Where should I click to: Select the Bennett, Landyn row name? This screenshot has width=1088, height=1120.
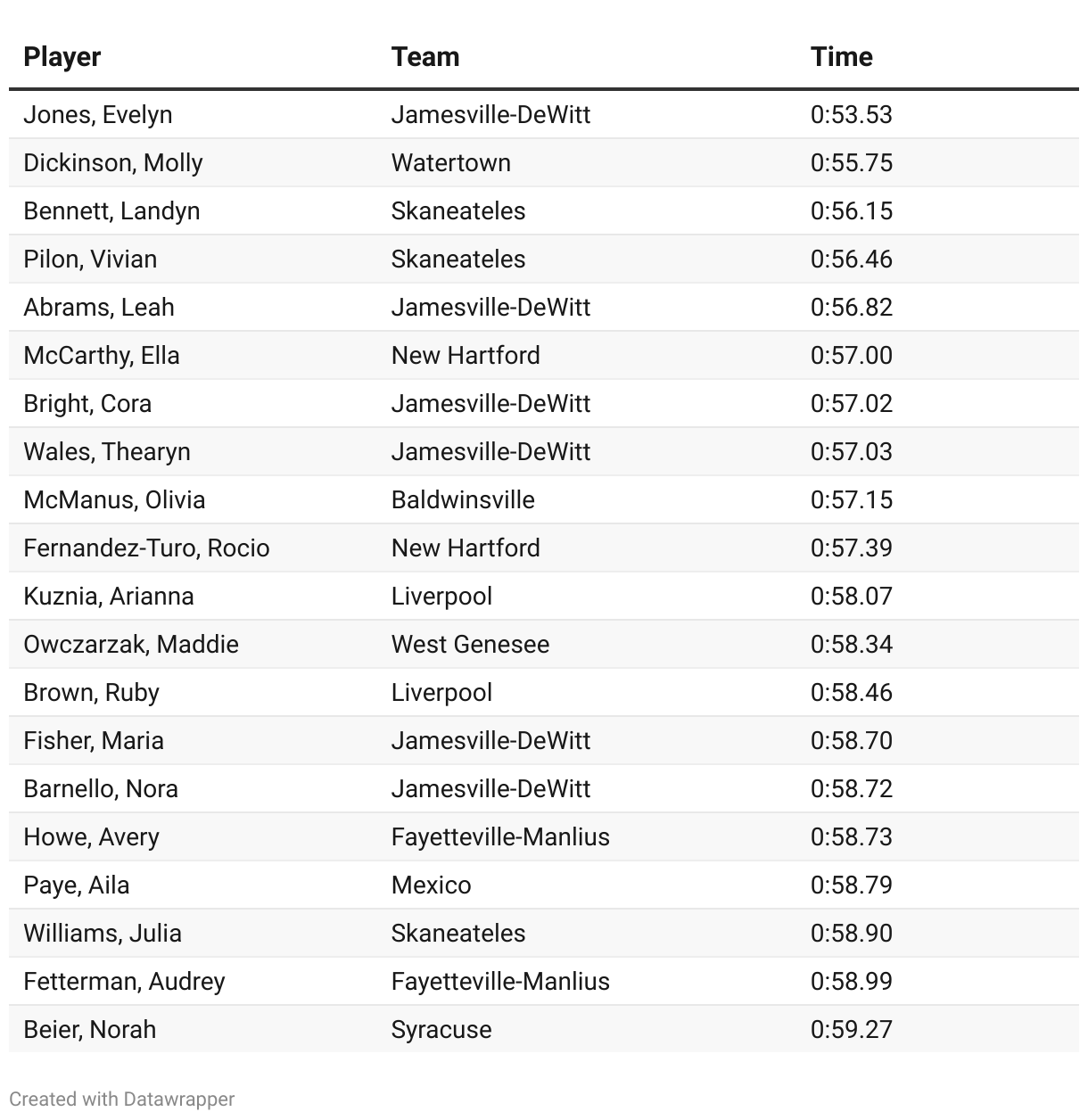111,211
